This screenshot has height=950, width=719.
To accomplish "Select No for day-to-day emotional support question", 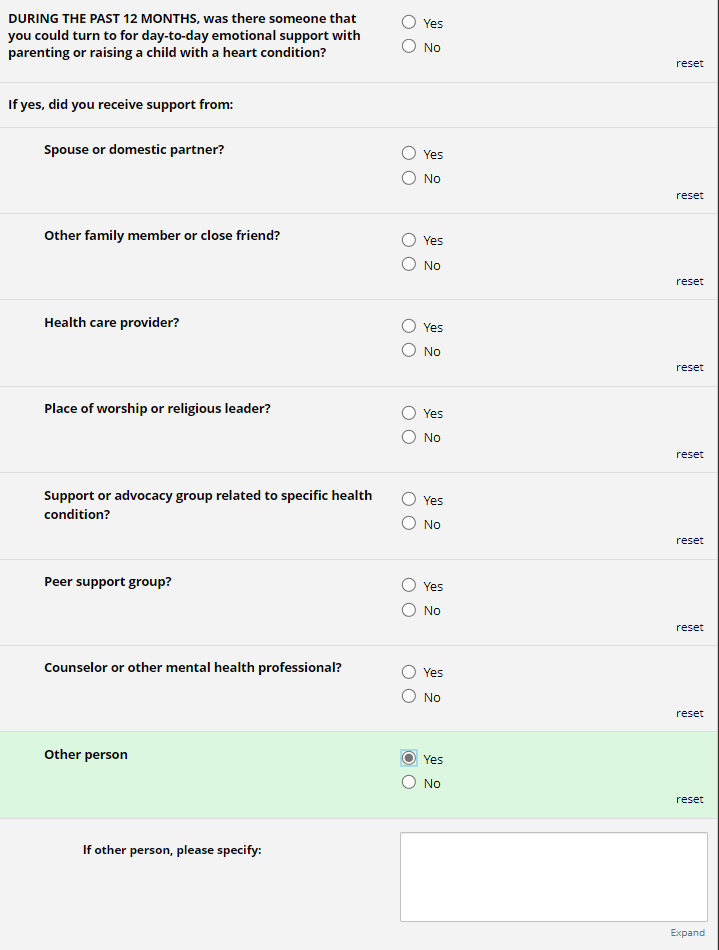I will pyautogui.click(x=409, y=46).
